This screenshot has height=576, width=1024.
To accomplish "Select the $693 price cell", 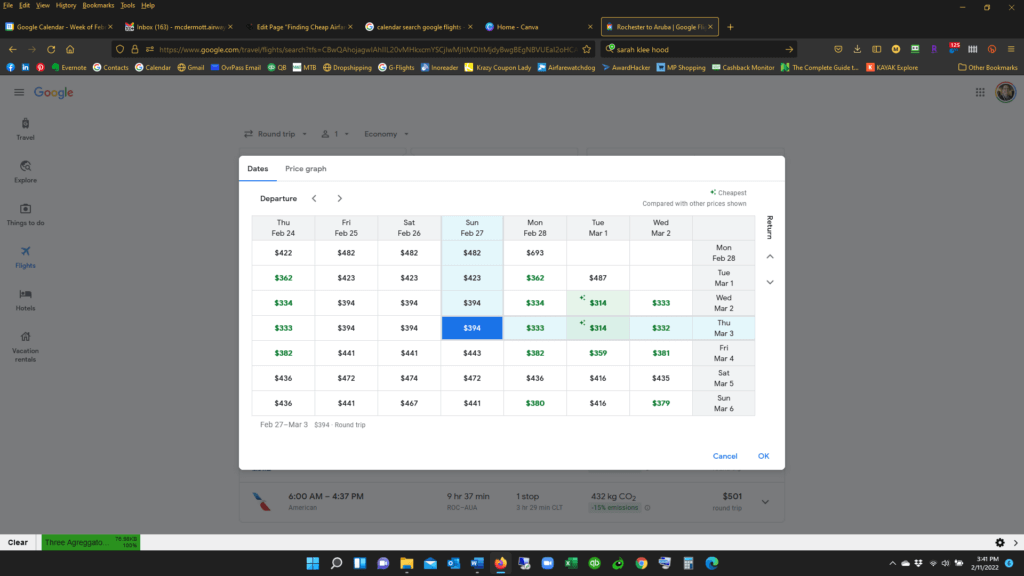I will pos(535,253).
